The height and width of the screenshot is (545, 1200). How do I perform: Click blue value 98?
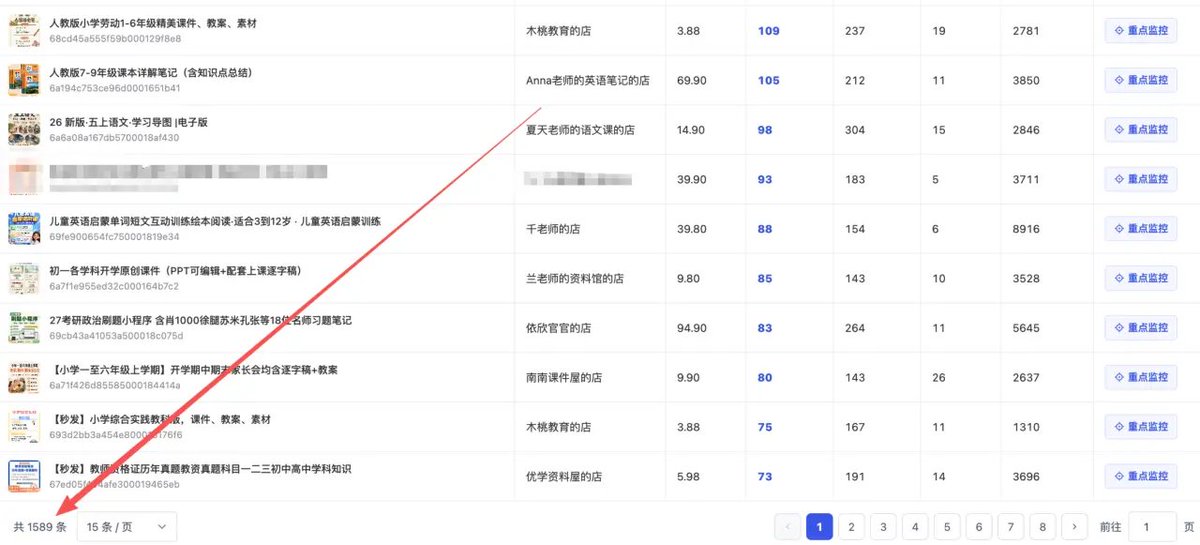click(765, 130)
